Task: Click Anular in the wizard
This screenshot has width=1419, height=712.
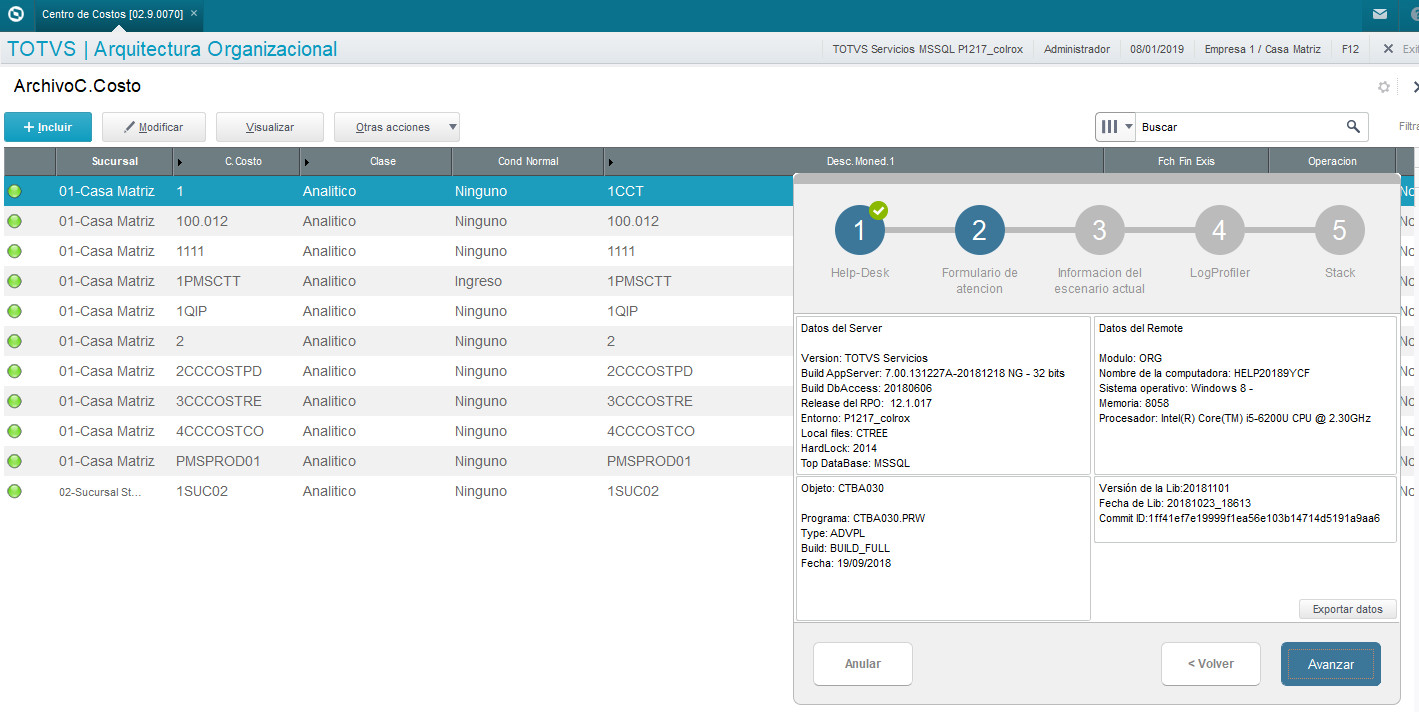Action: [863, 664]
